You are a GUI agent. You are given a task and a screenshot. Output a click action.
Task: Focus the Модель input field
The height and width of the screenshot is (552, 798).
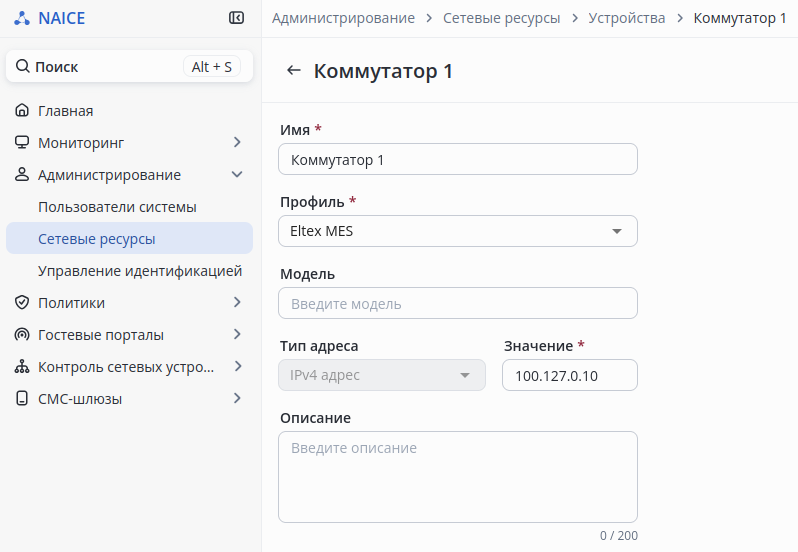click(457, 303)
